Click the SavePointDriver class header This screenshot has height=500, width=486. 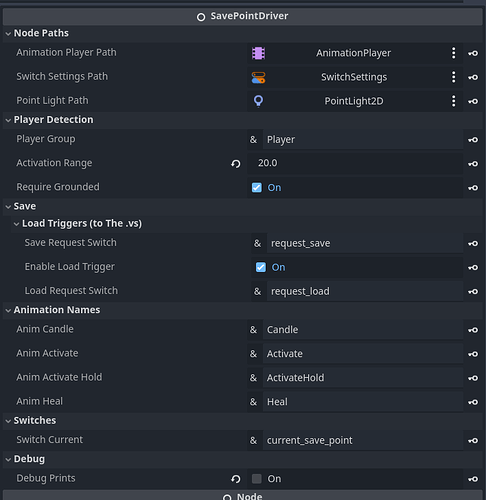click(x=243, y=16)
